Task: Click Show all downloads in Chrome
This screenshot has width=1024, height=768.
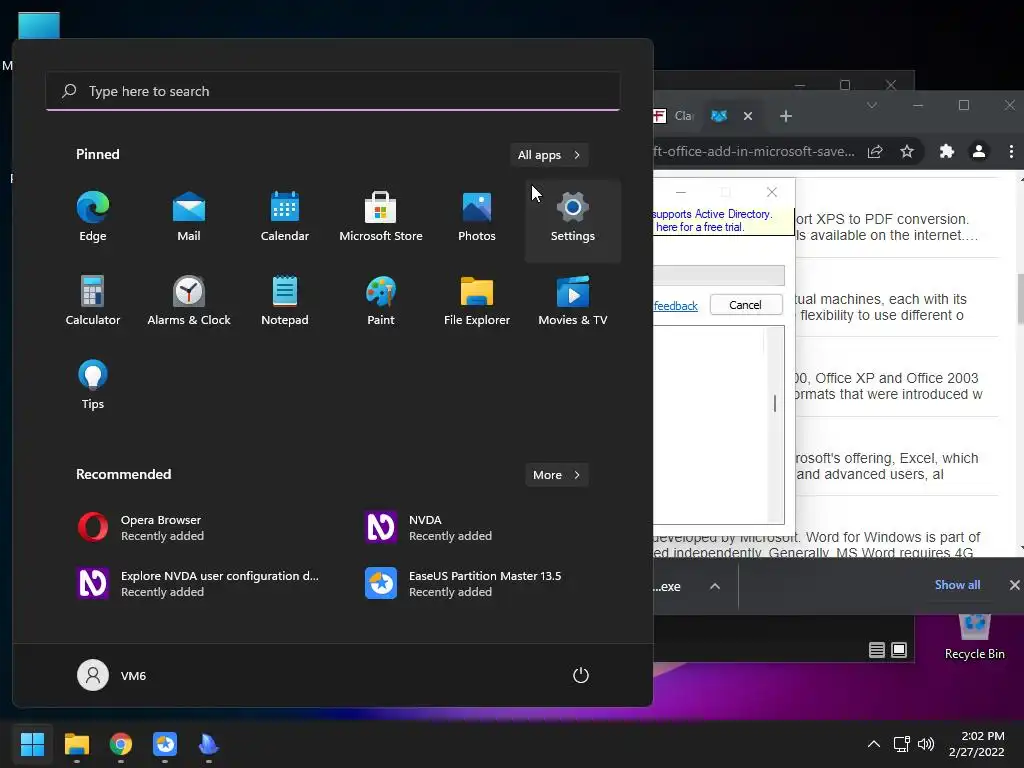Action: [x=957, y=585]
